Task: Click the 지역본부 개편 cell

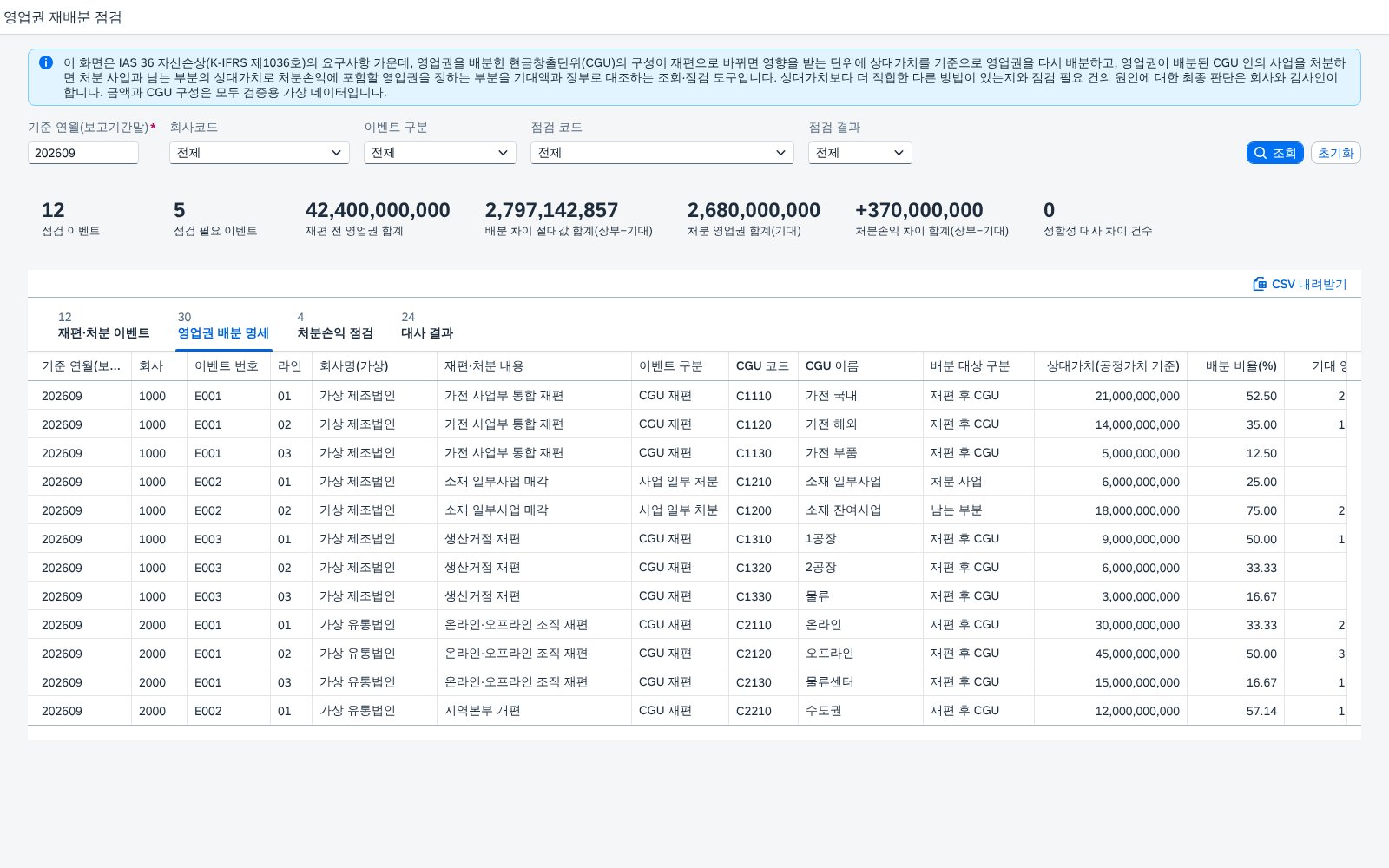Action: point(534,711)
